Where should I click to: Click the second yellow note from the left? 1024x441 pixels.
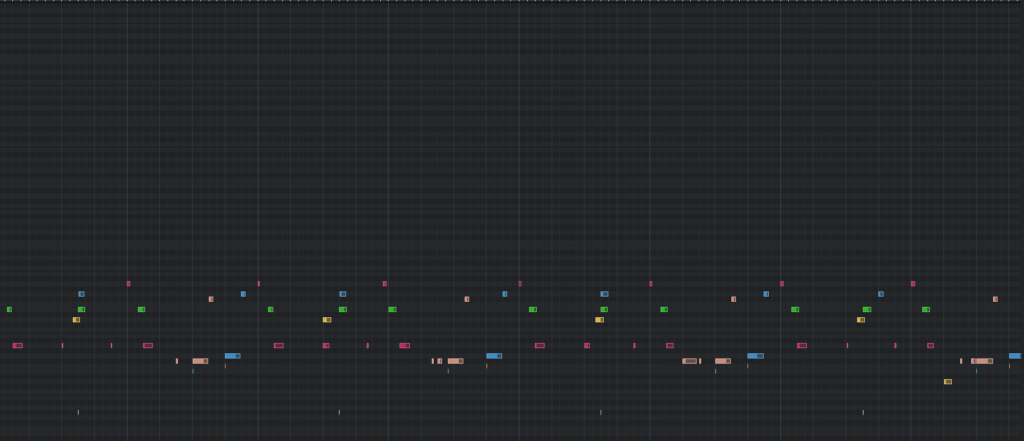pos(327,320)
